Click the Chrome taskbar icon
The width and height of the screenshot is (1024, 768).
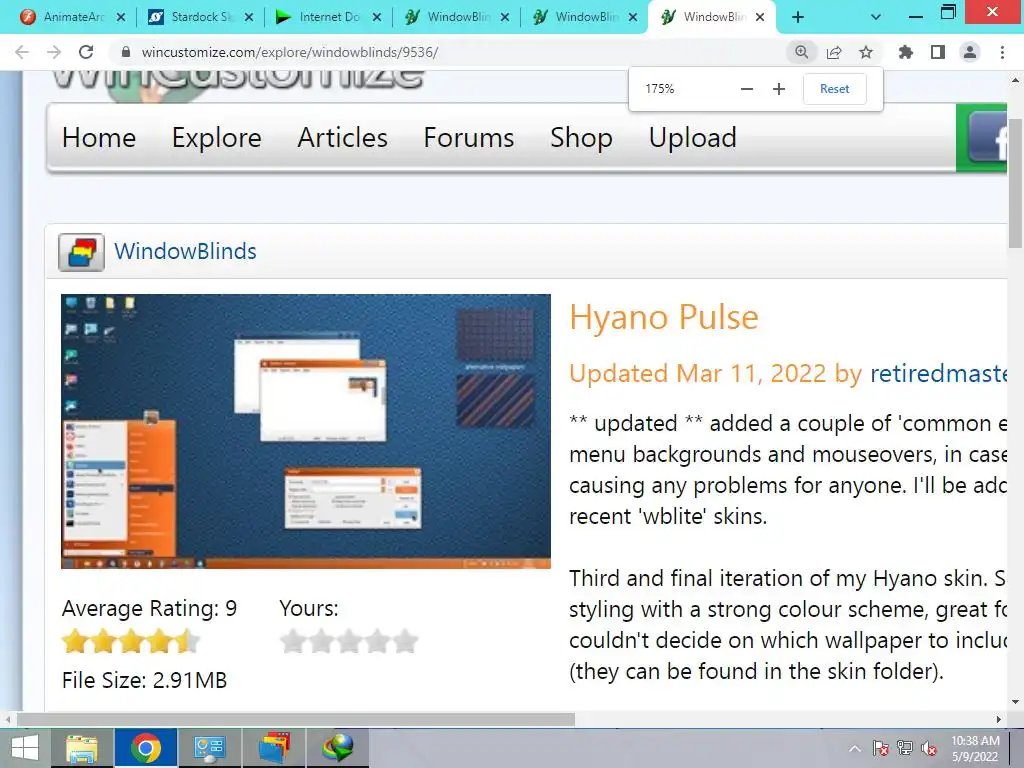point(146,748)
